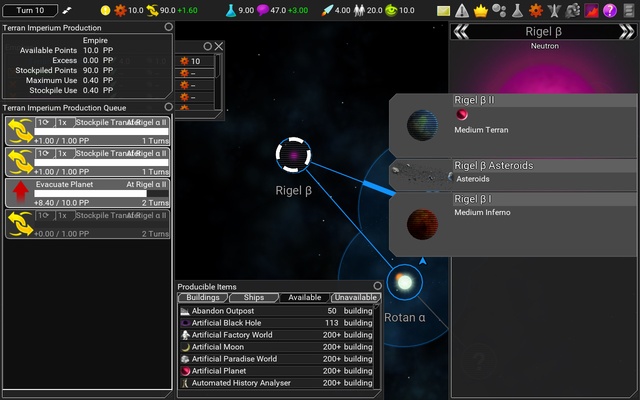Click the blue flask research icon showing 9.00

(x=231, y=11)
